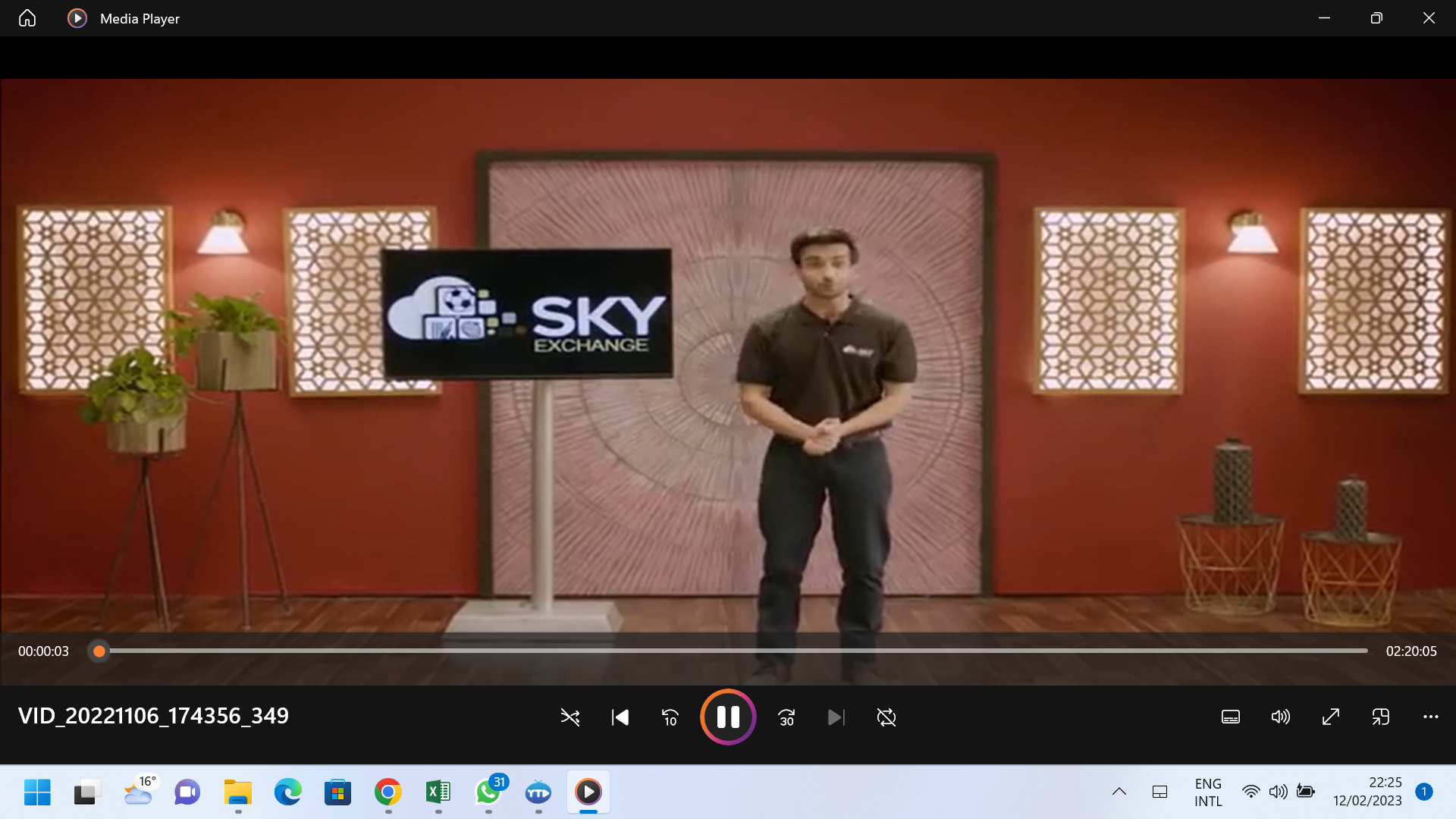Image resolution: width=1456 pixels, height=819 pixels.
Task: Skip to the previous track
Action: (620, 717)
